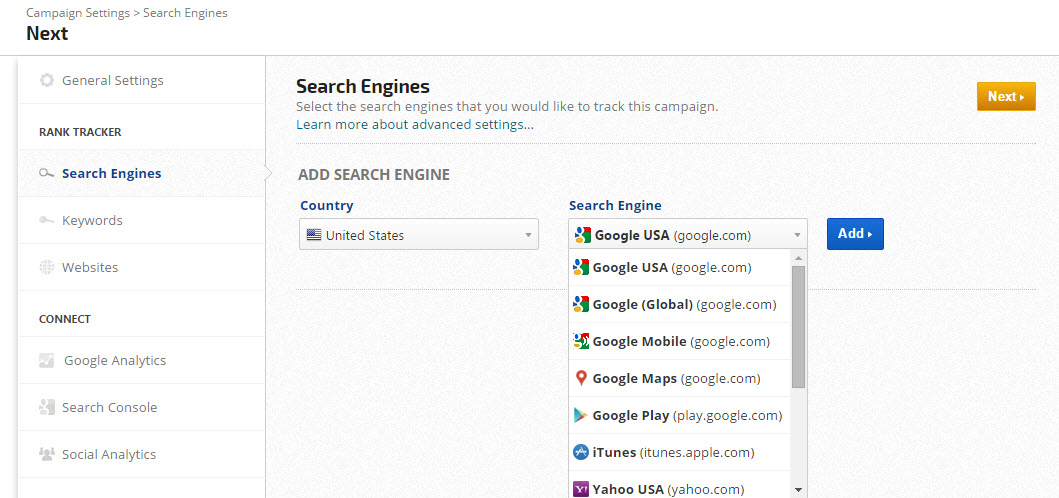This screenshot has height=498, width=1059.
Task: Click the Websites globe icon
Action: 46,268
